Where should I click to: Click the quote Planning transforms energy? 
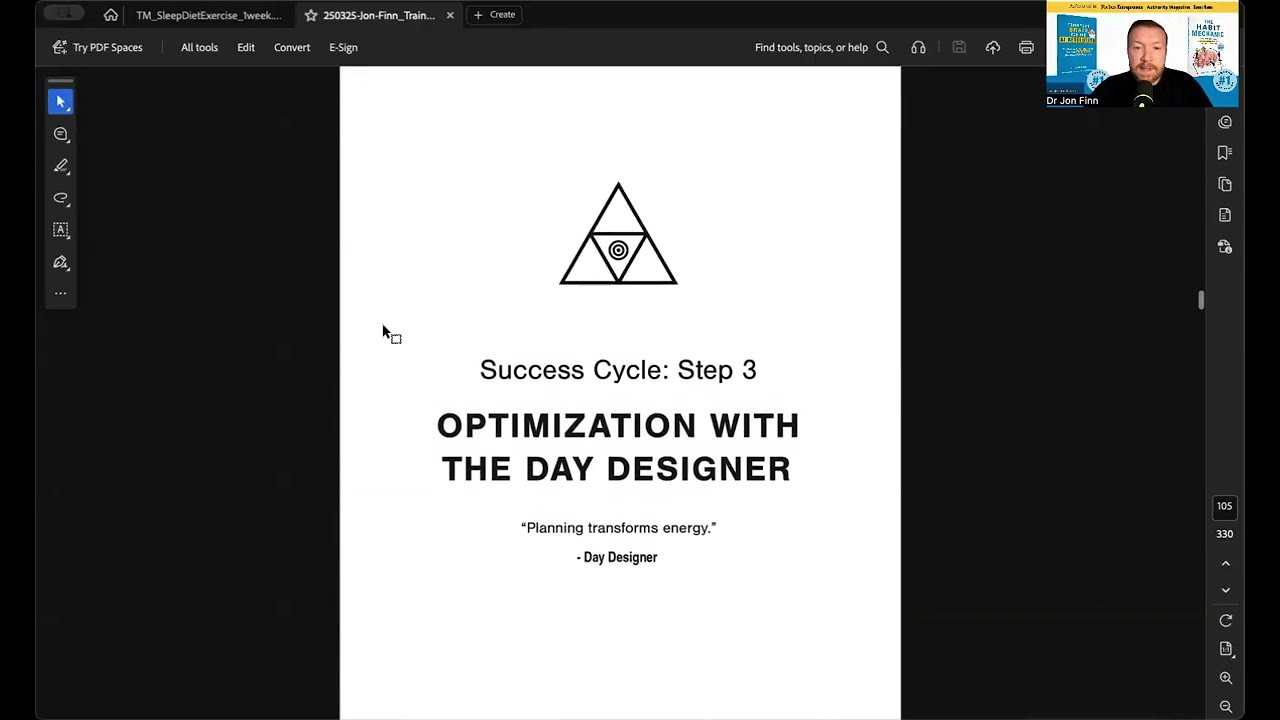click(618, 528)
